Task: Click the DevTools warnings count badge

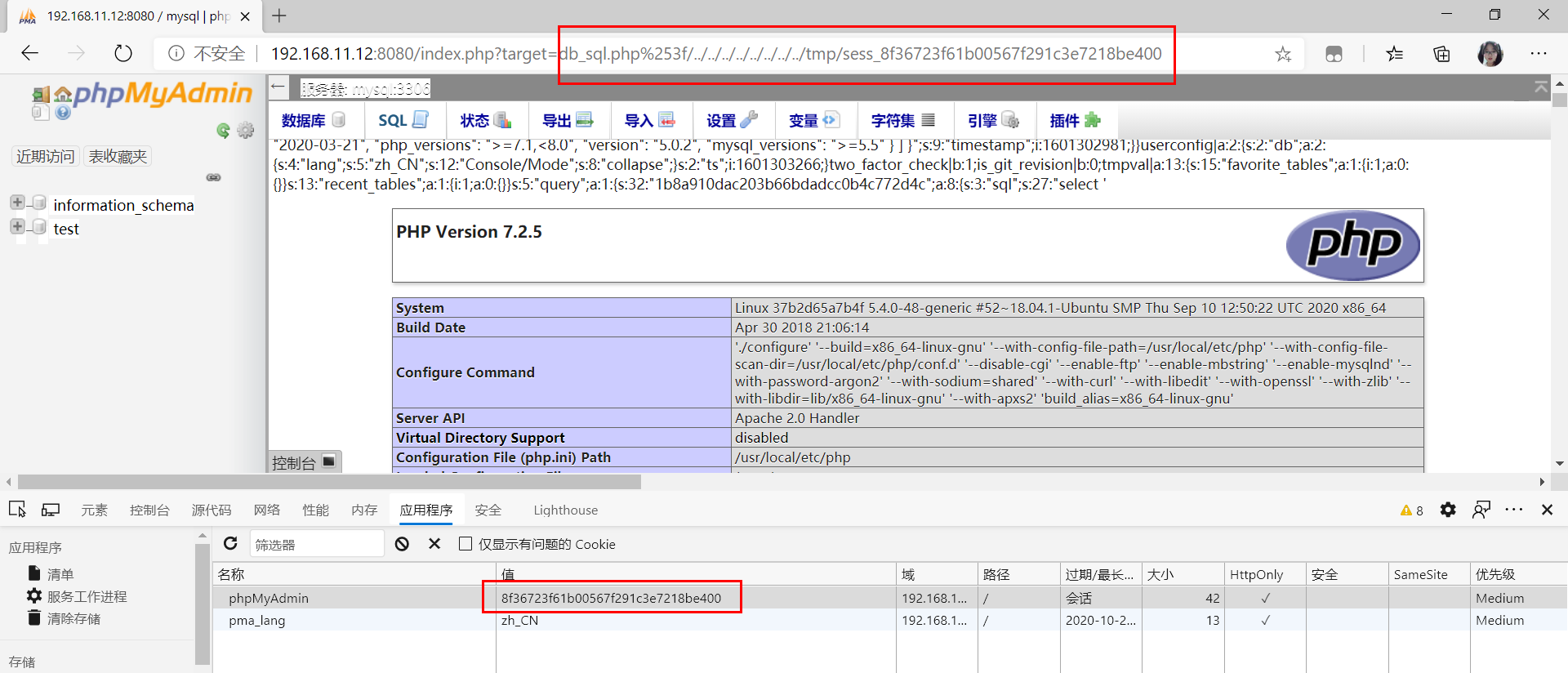Action: pos(1411,510)
